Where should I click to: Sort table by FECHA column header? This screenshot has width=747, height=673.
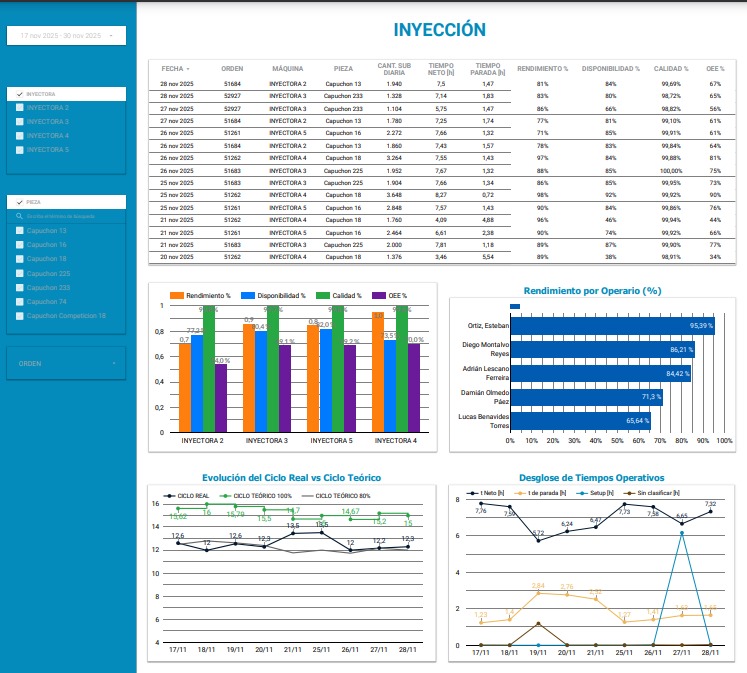pos(175,68)
